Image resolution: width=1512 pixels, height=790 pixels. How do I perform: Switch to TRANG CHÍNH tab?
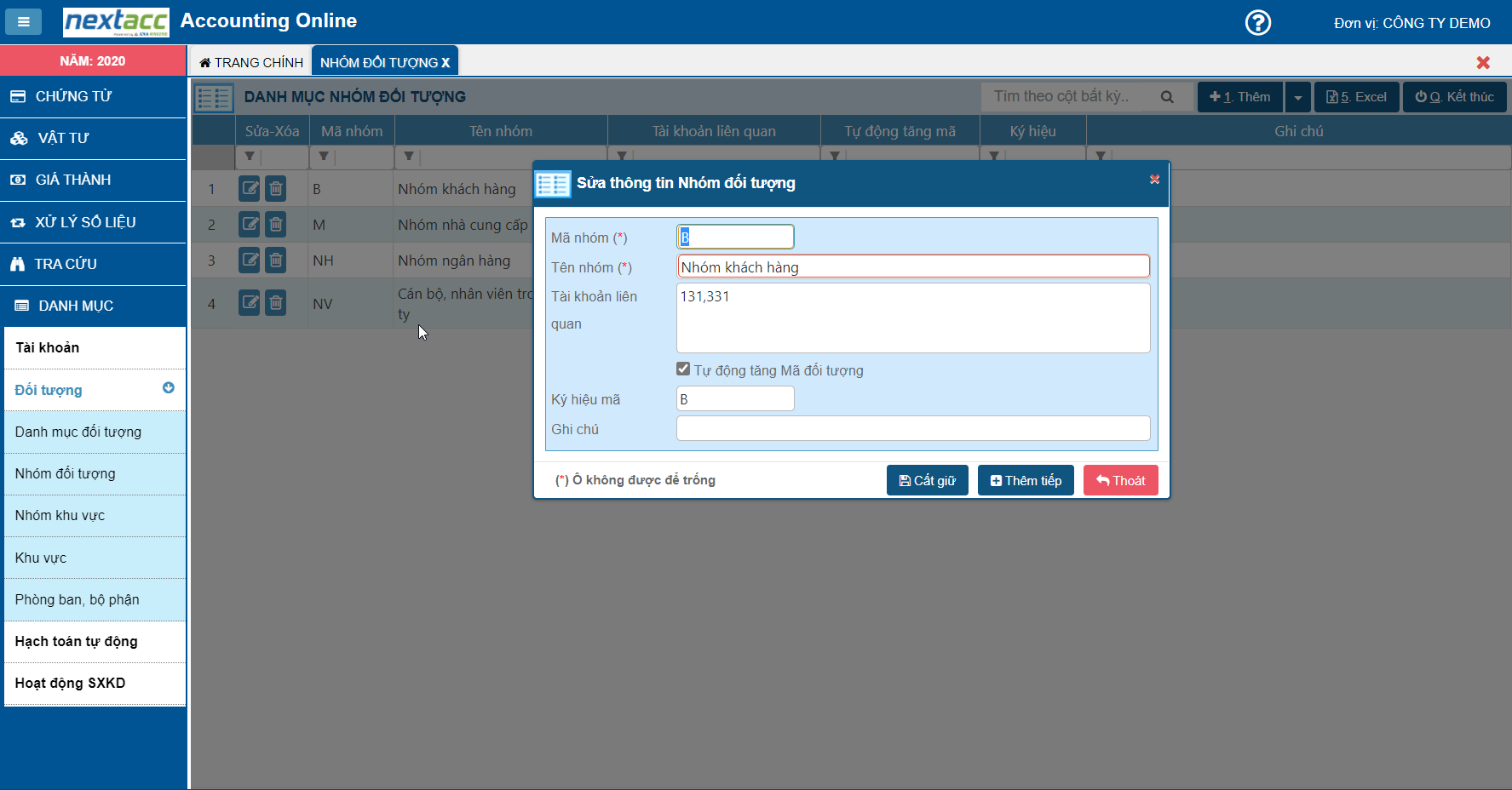tap(251, 62)
